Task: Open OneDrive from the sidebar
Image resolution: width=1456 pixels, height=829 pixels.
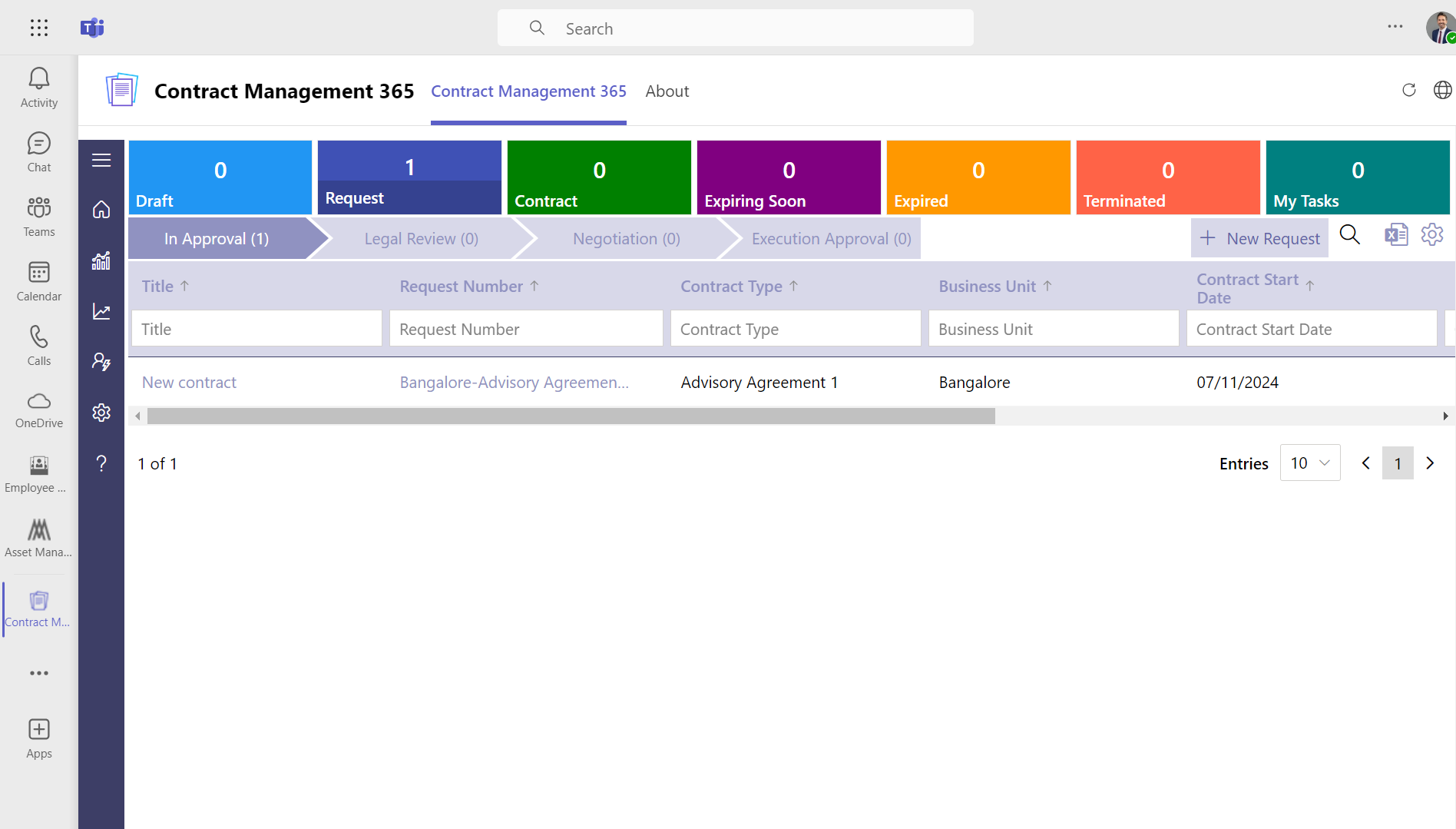Action: [x=39, y=410]
